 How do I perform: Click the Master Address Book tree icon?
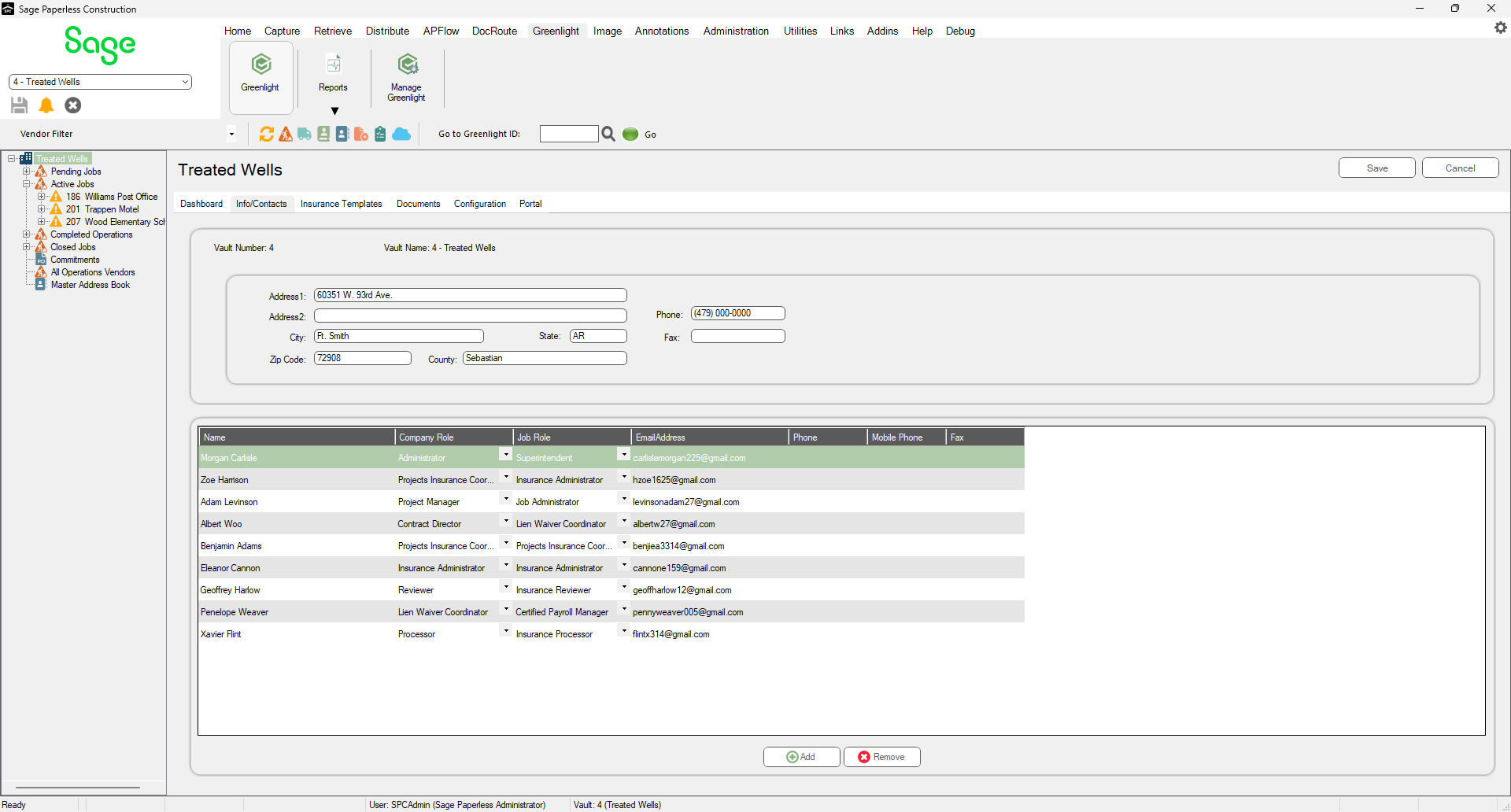point(41,285)
